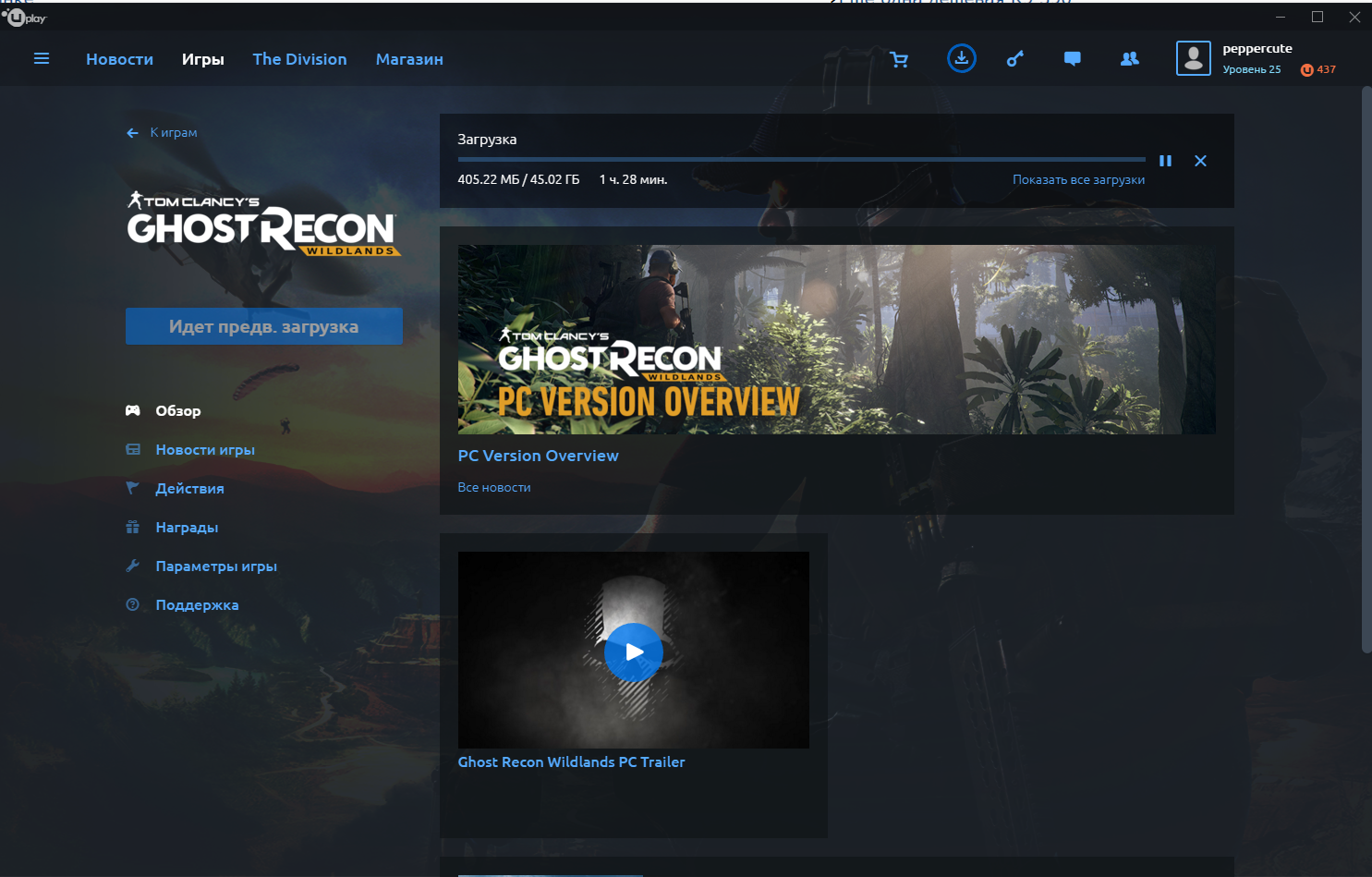Click the key activation icon
Screen dimensions: 1372x877
point(1015,59)
